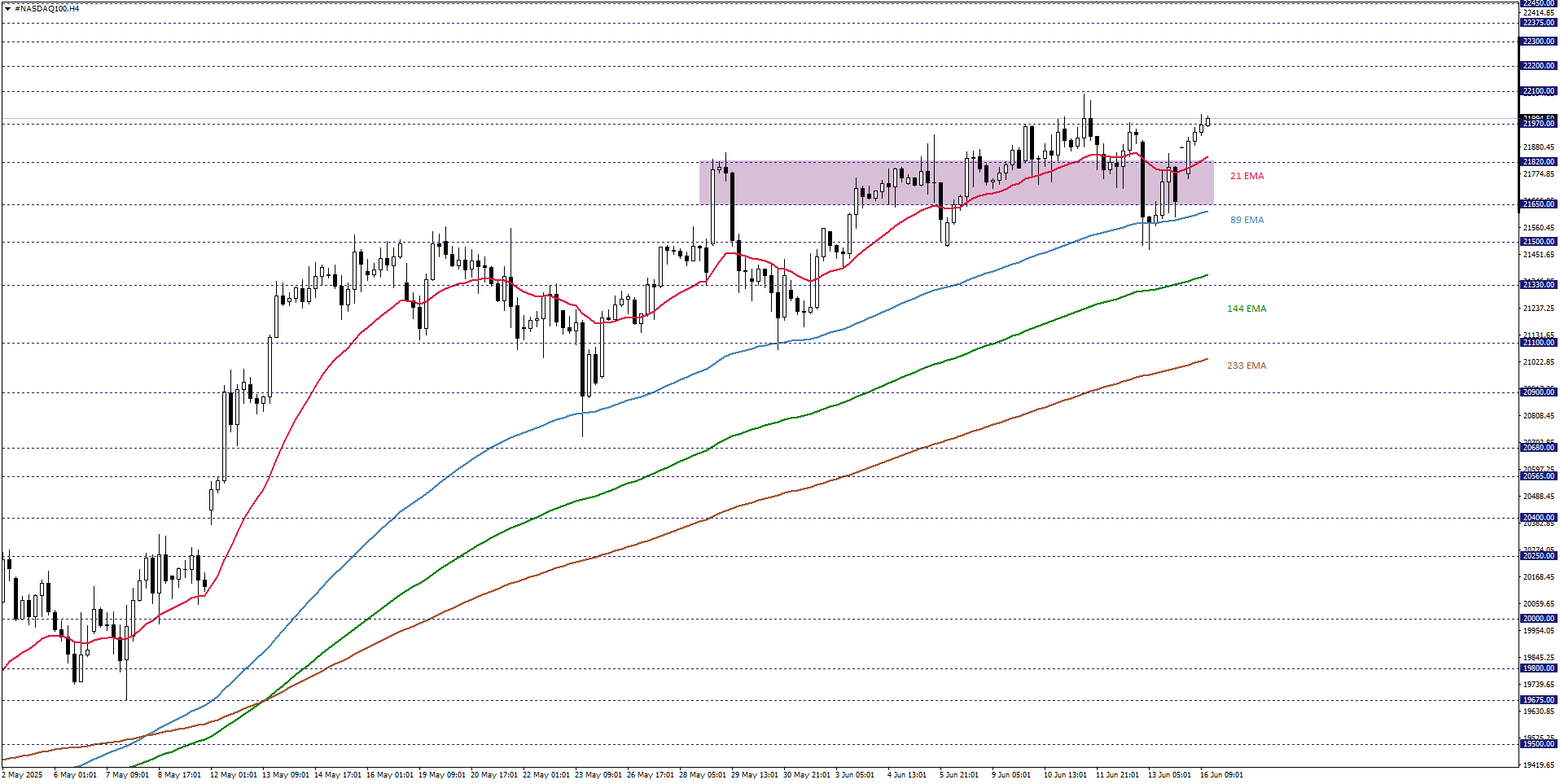Select the 144 EMA label
The image size is (1560, 784).
(x=1247, y=309)
